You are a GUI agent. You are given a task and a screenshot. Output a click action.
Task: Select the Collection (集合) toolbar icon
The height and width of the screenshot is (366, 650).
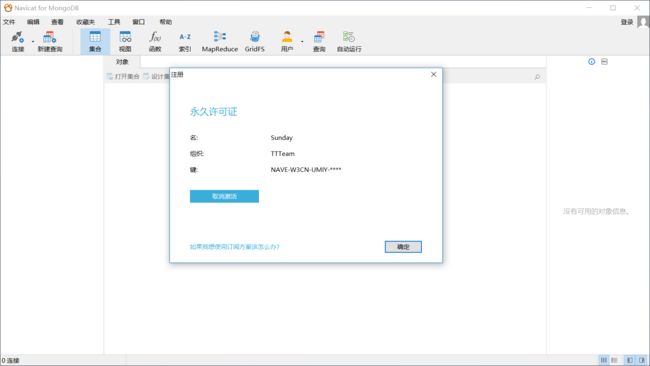[x=95, y=41]
